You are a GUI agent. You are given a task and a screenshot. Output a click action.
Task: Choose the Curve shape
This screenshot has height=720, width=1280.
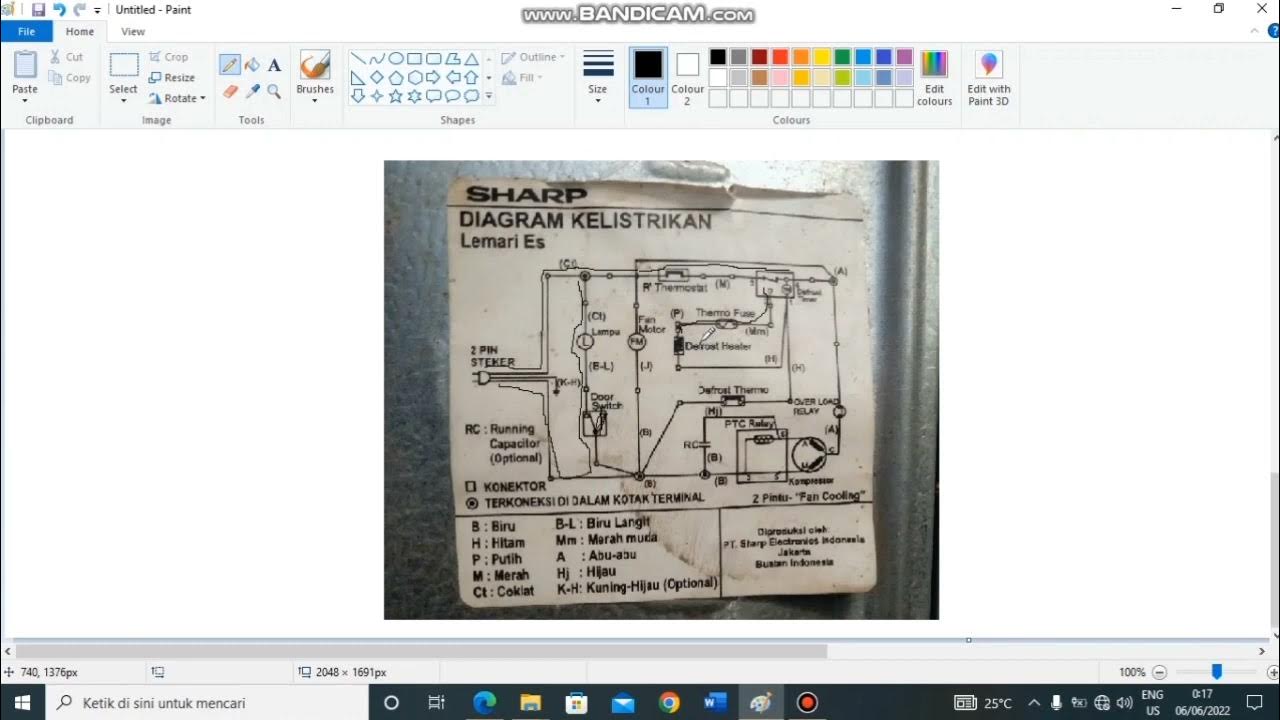pyautogui.click(x=377, y=59)
